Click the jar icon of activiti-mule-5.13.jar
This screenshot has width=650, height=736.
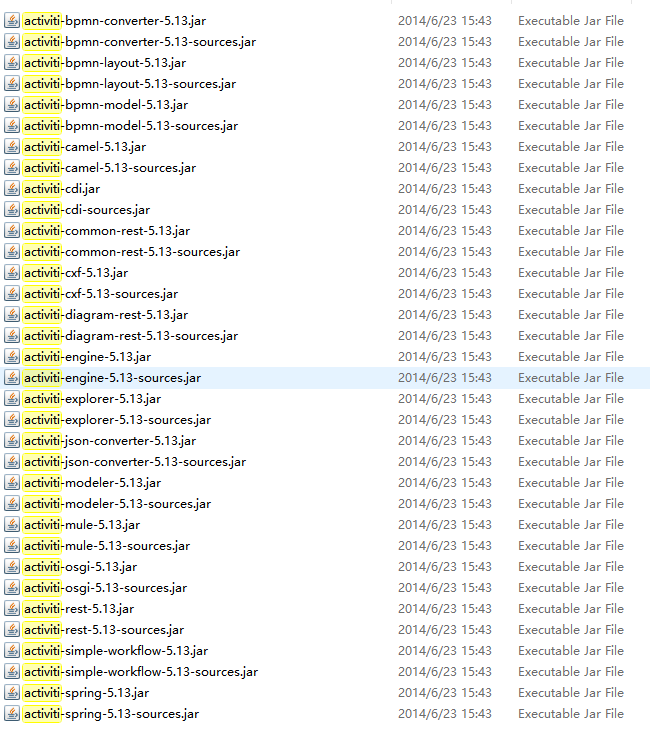tap(12, 525)
